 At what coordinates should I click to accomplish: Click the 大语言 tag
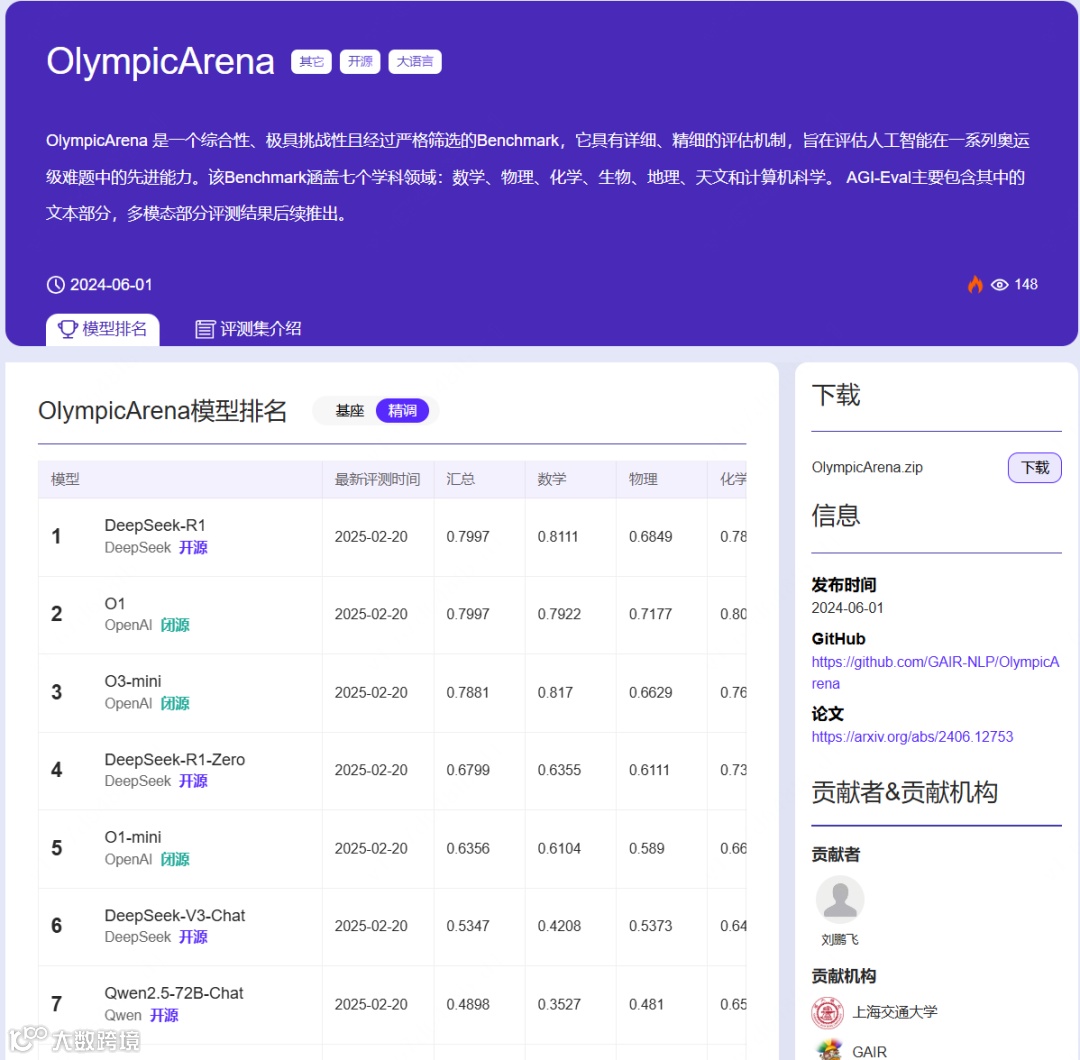415,61
